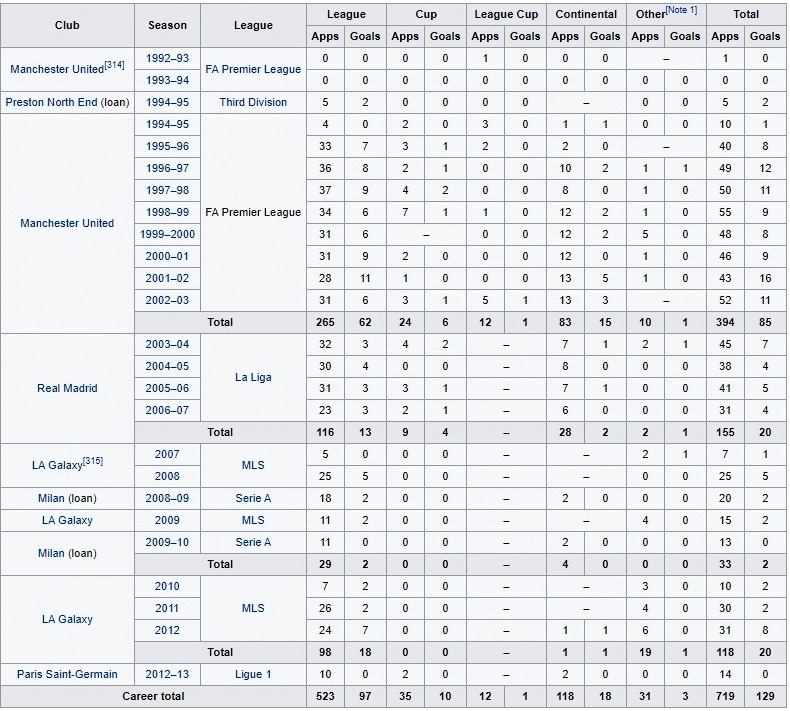Click the 1999–2000 season link
Viewport: 790px width, 711px height.
pyautogui.click(x=167, y=234)
